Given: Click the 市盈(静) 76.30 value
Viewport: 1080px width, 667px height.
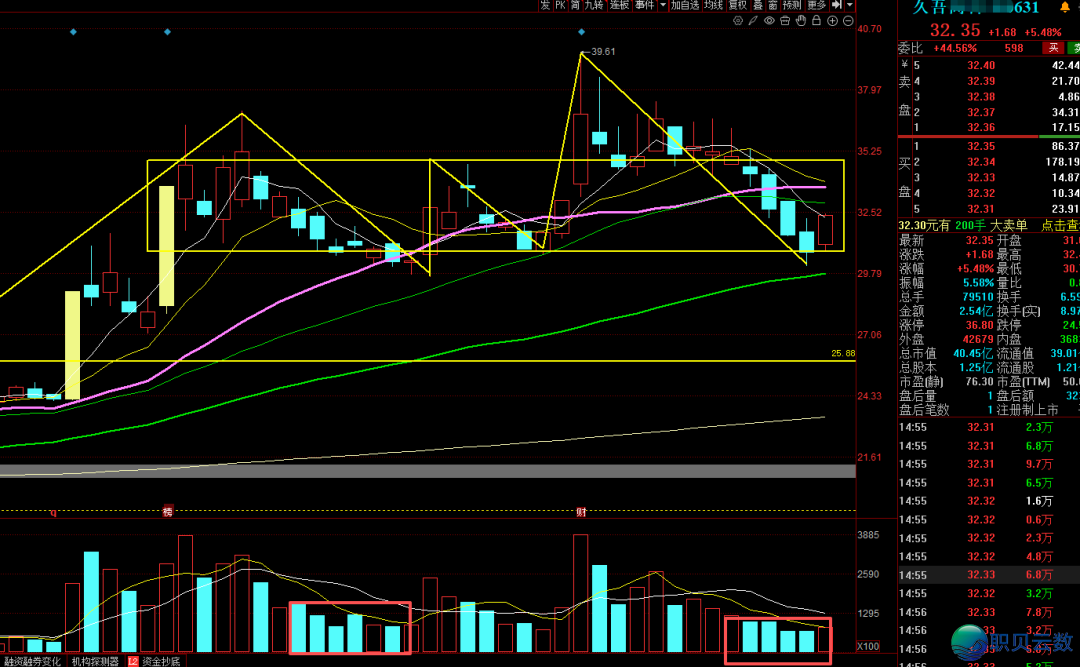Looking at the screenshot, I should click(x=979, y=382).
